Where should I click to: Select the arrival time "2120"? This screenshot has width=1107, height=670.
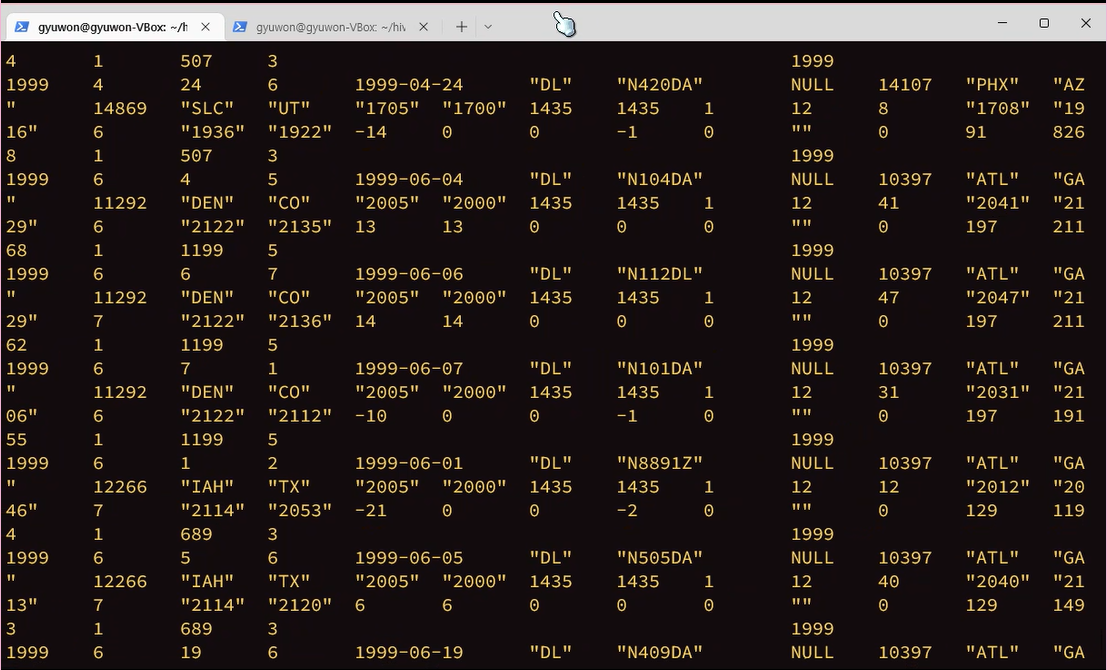click(x=299, y=605)
